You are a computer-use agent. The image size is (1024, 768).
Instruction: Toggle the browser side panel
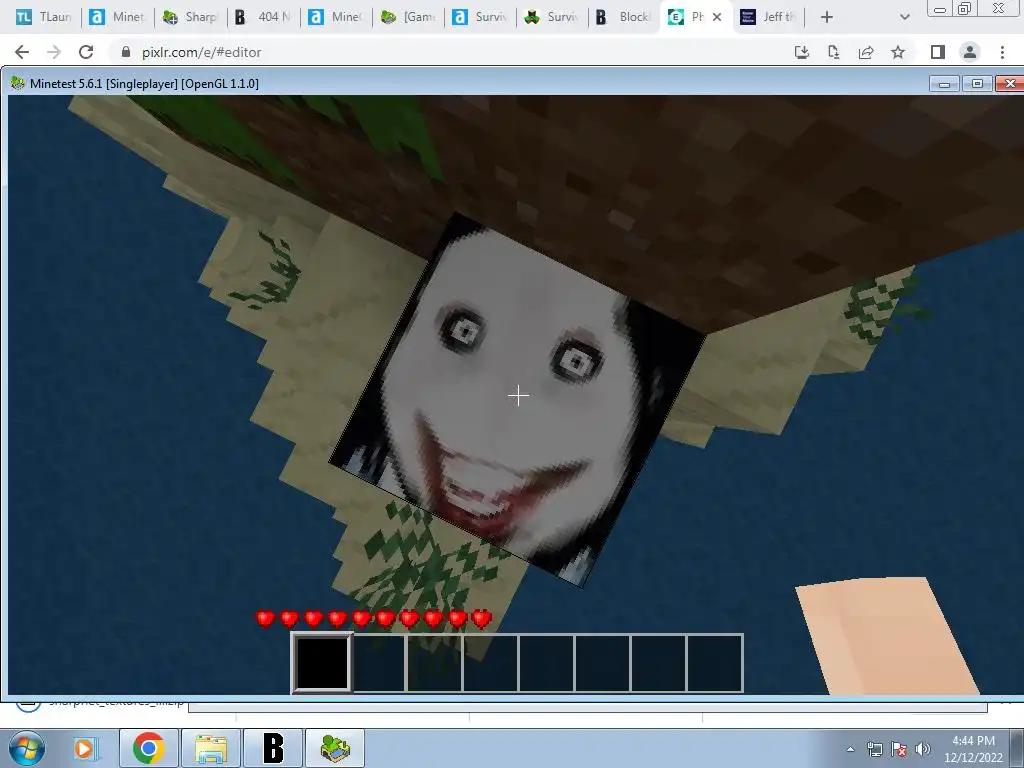[938, 52]
